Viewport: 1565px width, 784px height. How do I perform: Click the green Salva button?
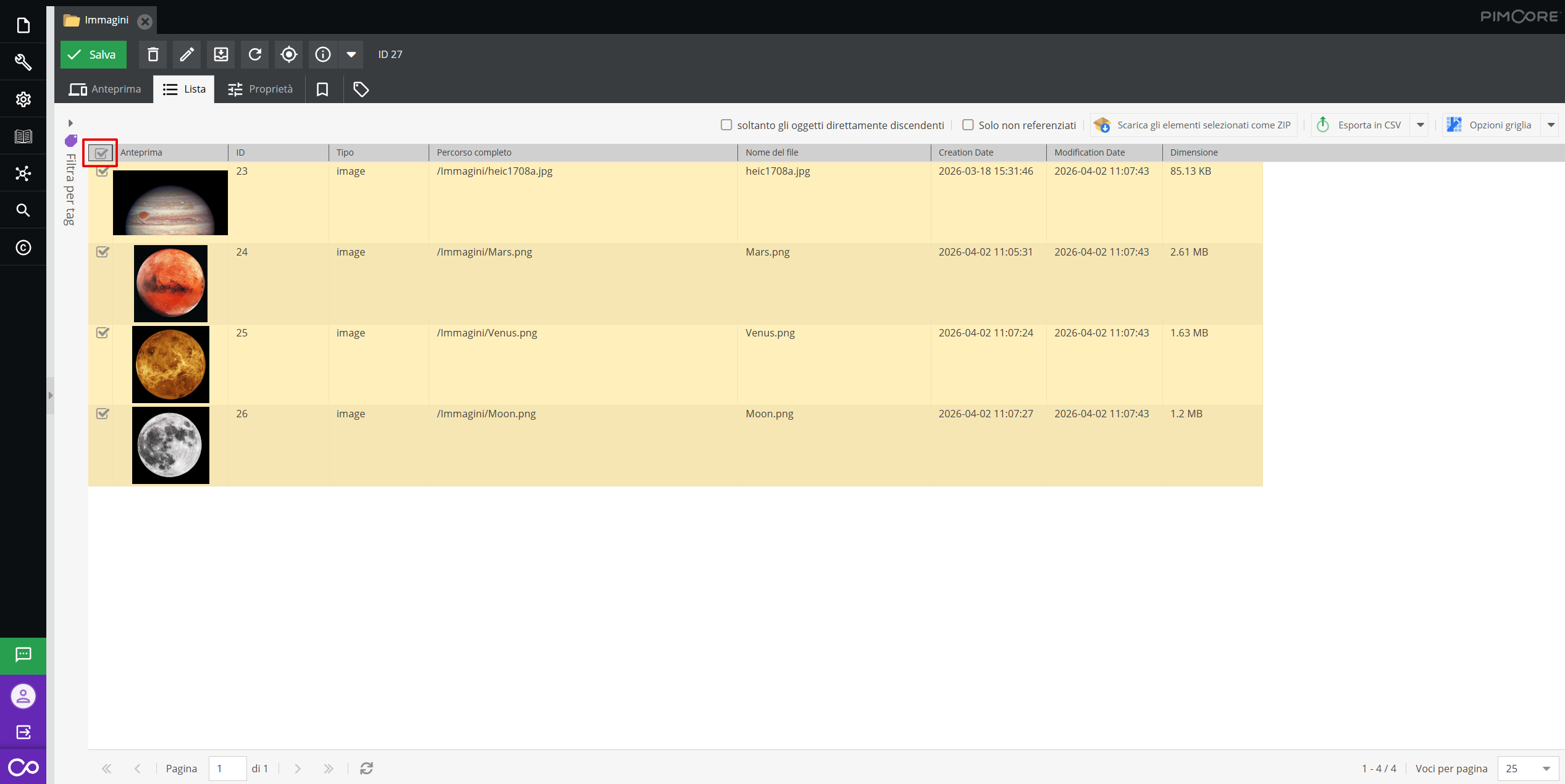coord(93,54)
